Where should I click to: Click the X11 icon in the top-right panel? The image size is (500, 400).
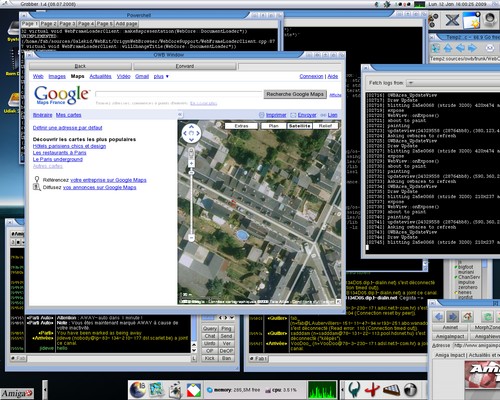pyautogui.click(x=452, y=20)
